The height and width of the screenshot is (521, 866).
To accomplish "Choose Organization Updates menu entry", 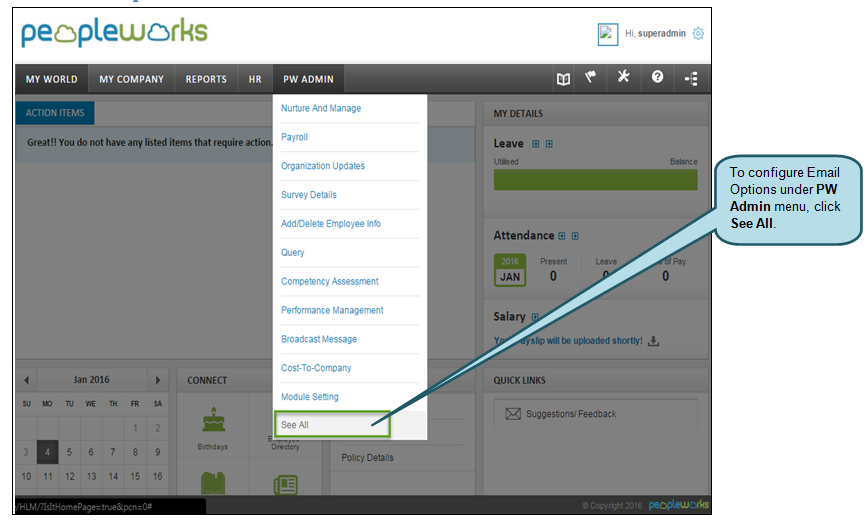I will click(x=323, y=166).
